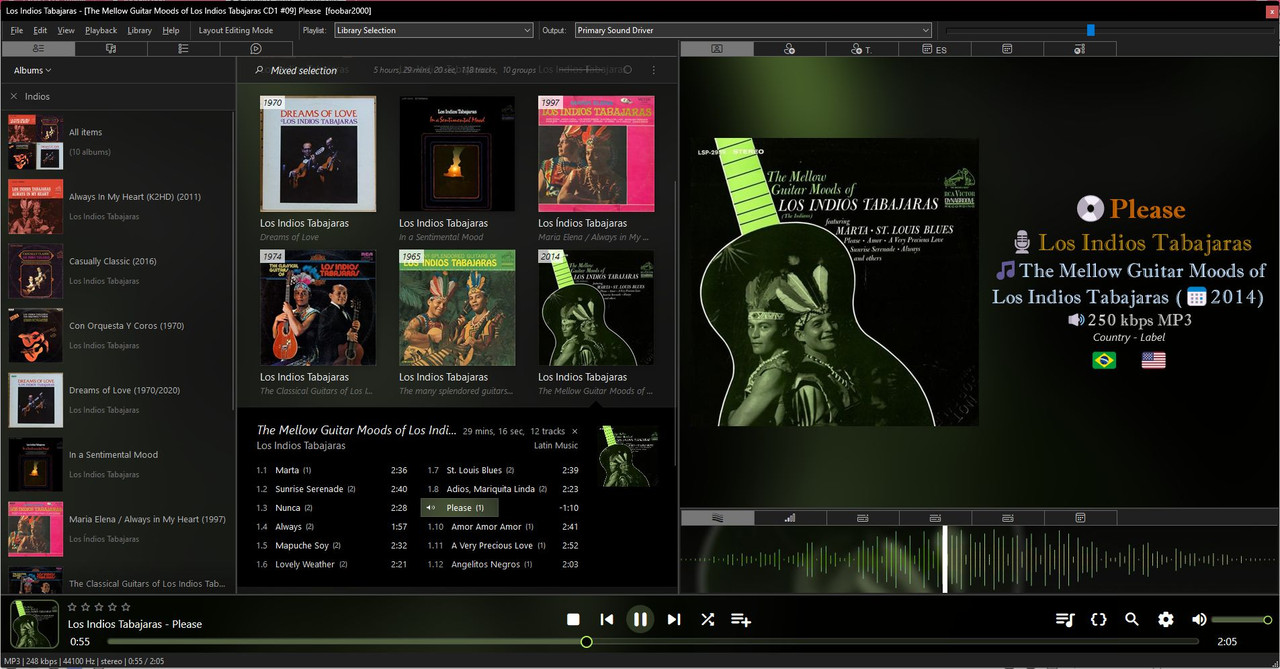
Task: Open the Playlist dropdown showing Library Selection
Action: tap(433, 30)
